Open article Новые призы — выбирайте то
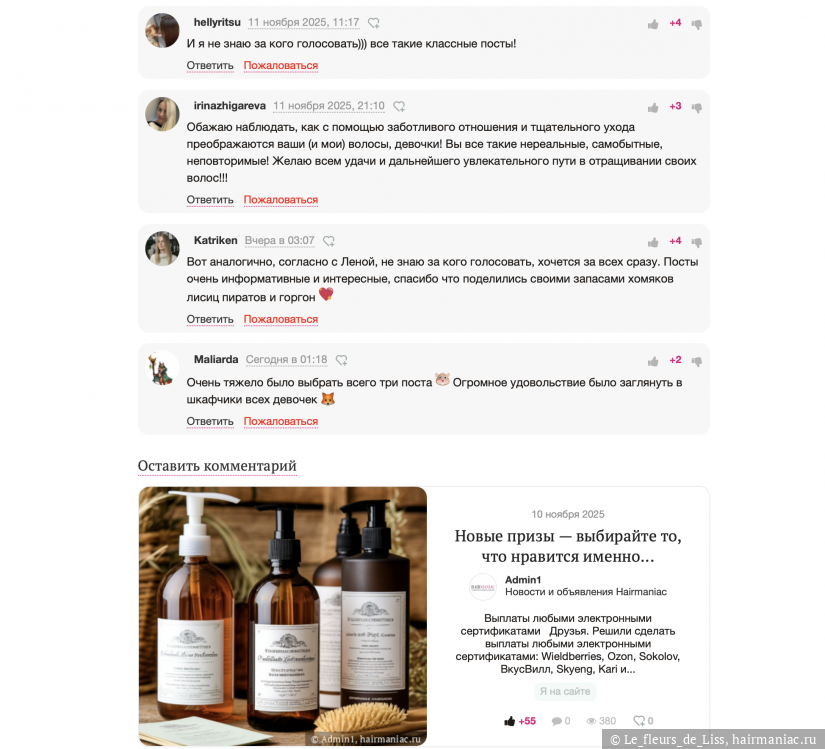 point(568,546)
